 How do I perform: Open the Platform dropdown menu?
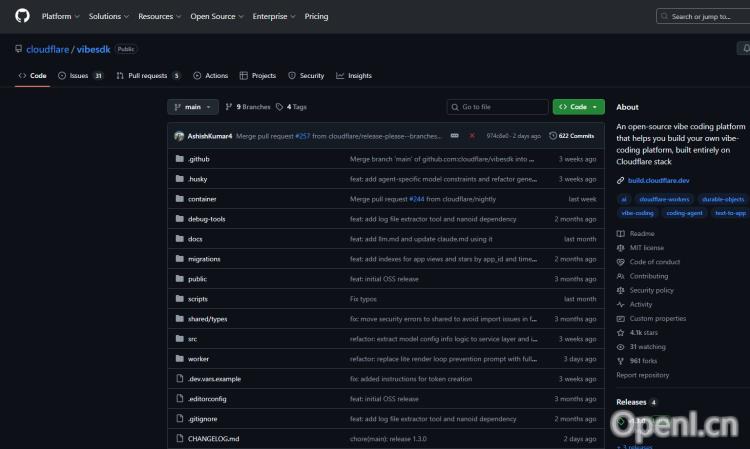click(60, 16)
